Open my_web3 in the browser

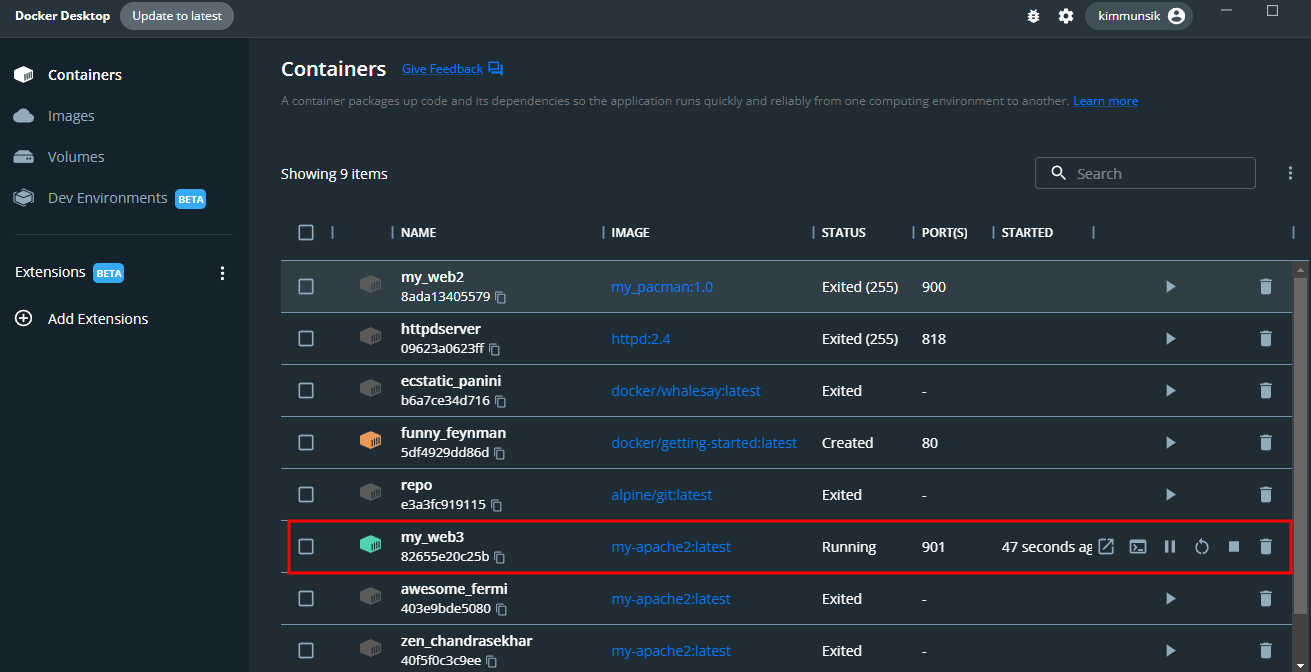pos(1106,547)
